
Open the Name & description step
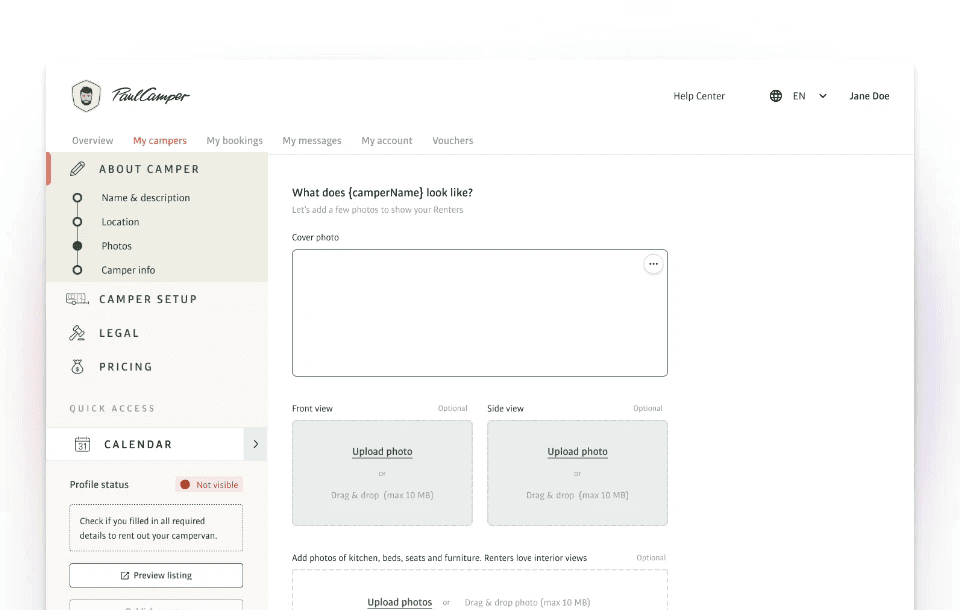(x=146, y=198)
